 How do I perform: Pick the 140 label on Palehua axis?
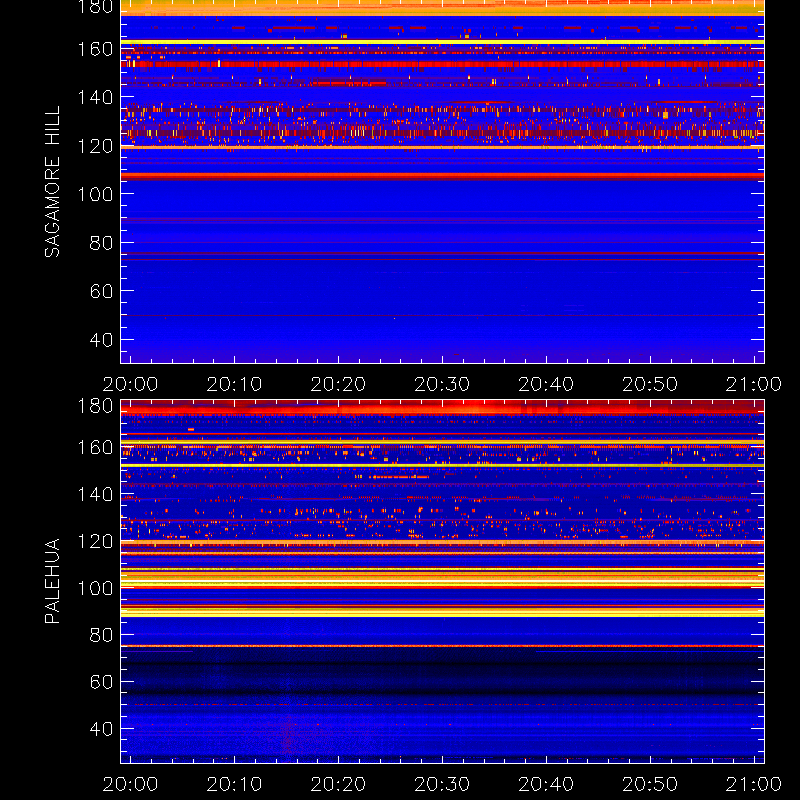[95, 494]
